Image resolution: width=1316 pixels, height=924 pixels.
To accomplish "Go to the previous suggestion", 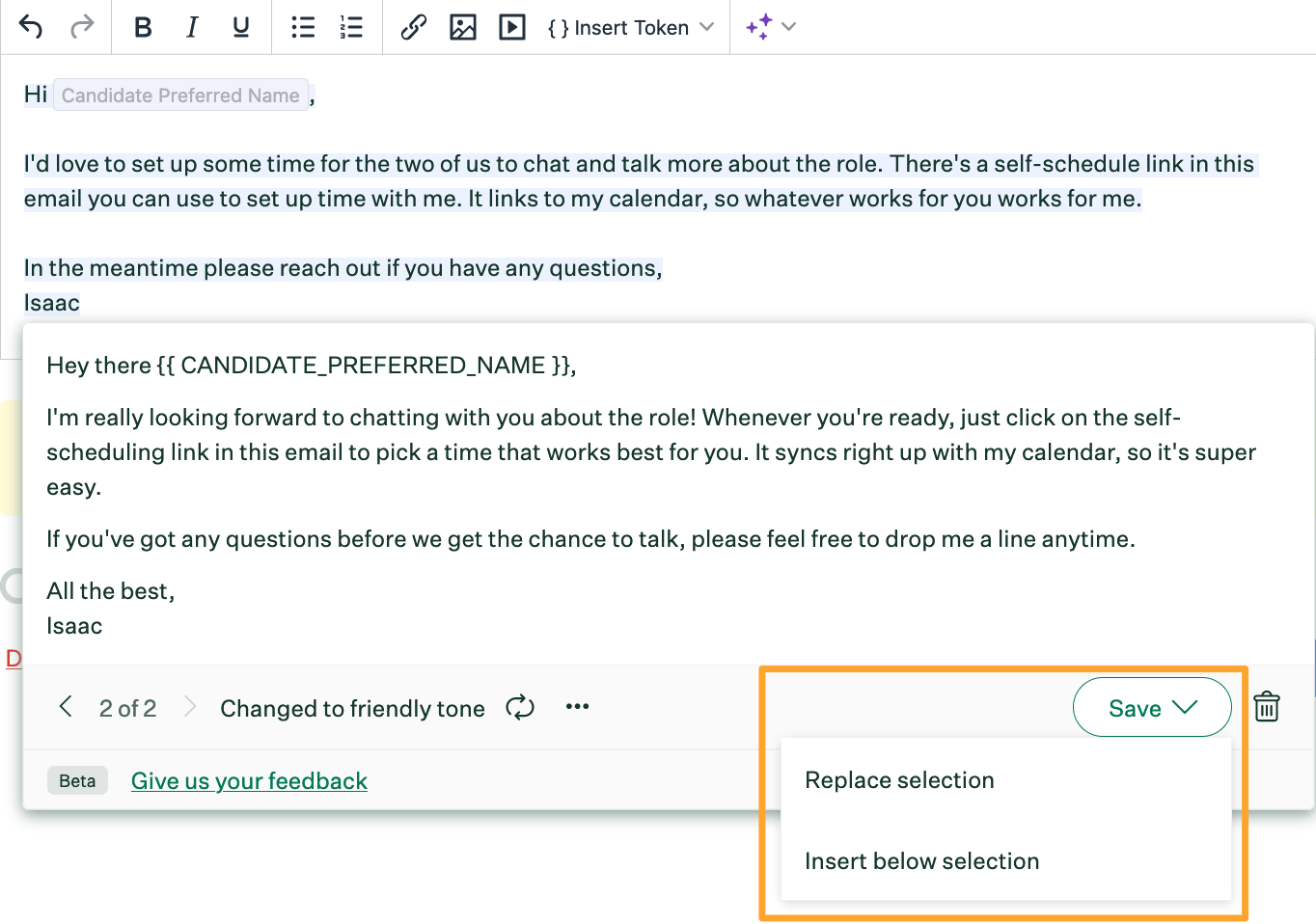I will [x=66, y=707].
